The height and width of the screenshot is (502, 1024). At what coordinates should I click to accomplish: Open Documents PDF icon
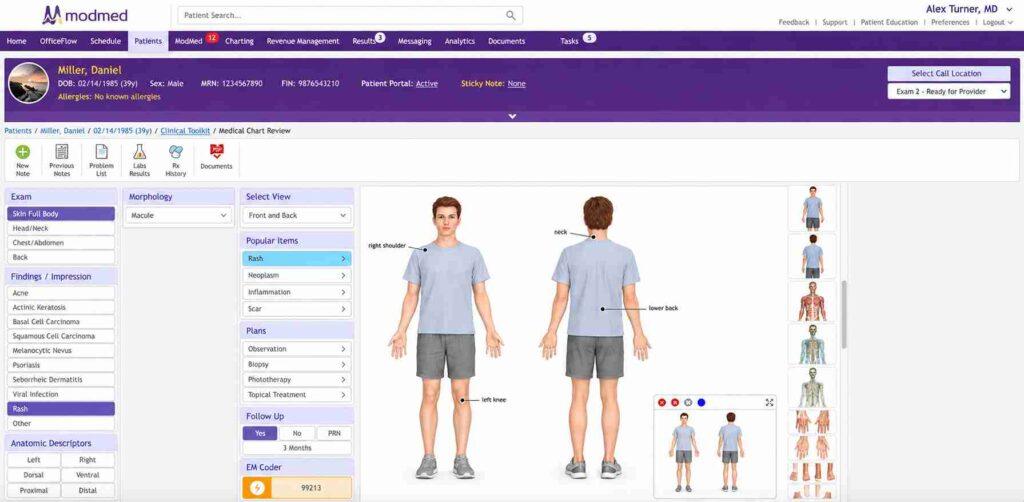(x=216, y=152)
